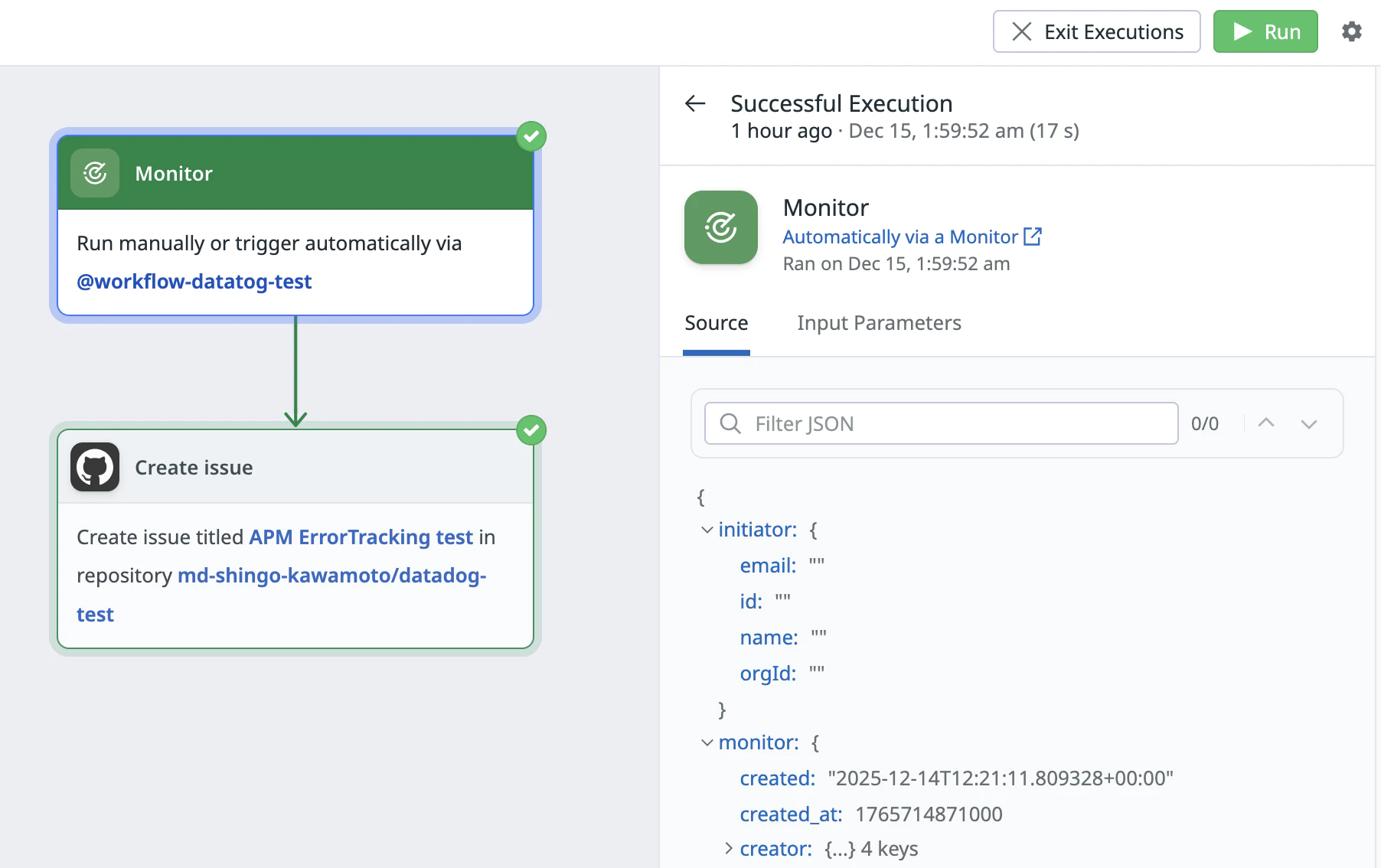Click the back arrow beside Successful Execution

pos(695,103)
